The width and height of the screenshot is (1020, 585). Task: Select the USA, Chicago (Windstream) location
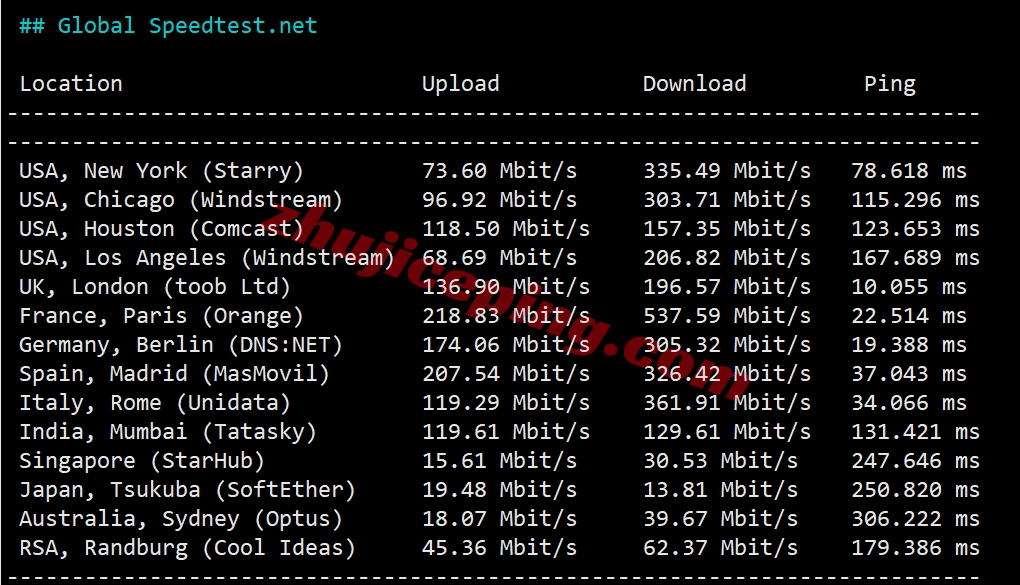coord(181,200)
